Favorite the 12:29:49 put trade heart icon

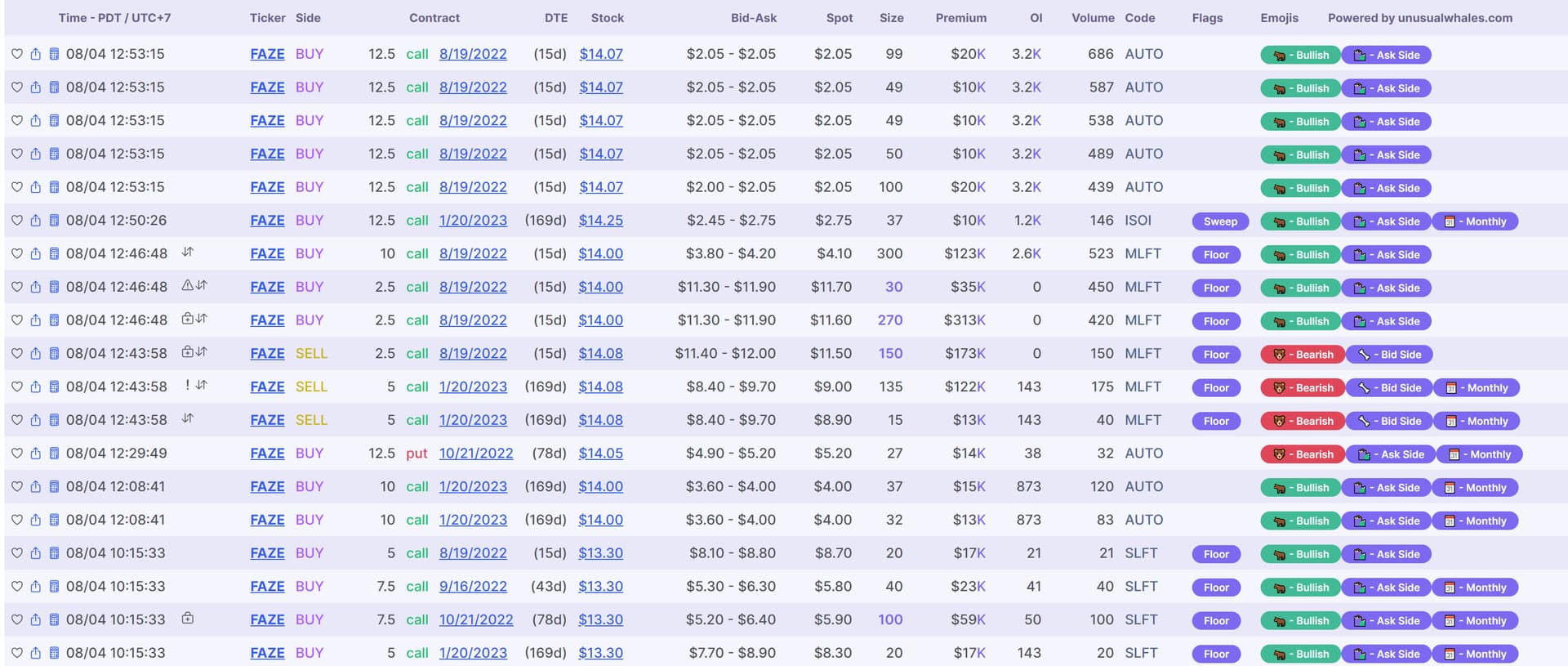[16, 454]
